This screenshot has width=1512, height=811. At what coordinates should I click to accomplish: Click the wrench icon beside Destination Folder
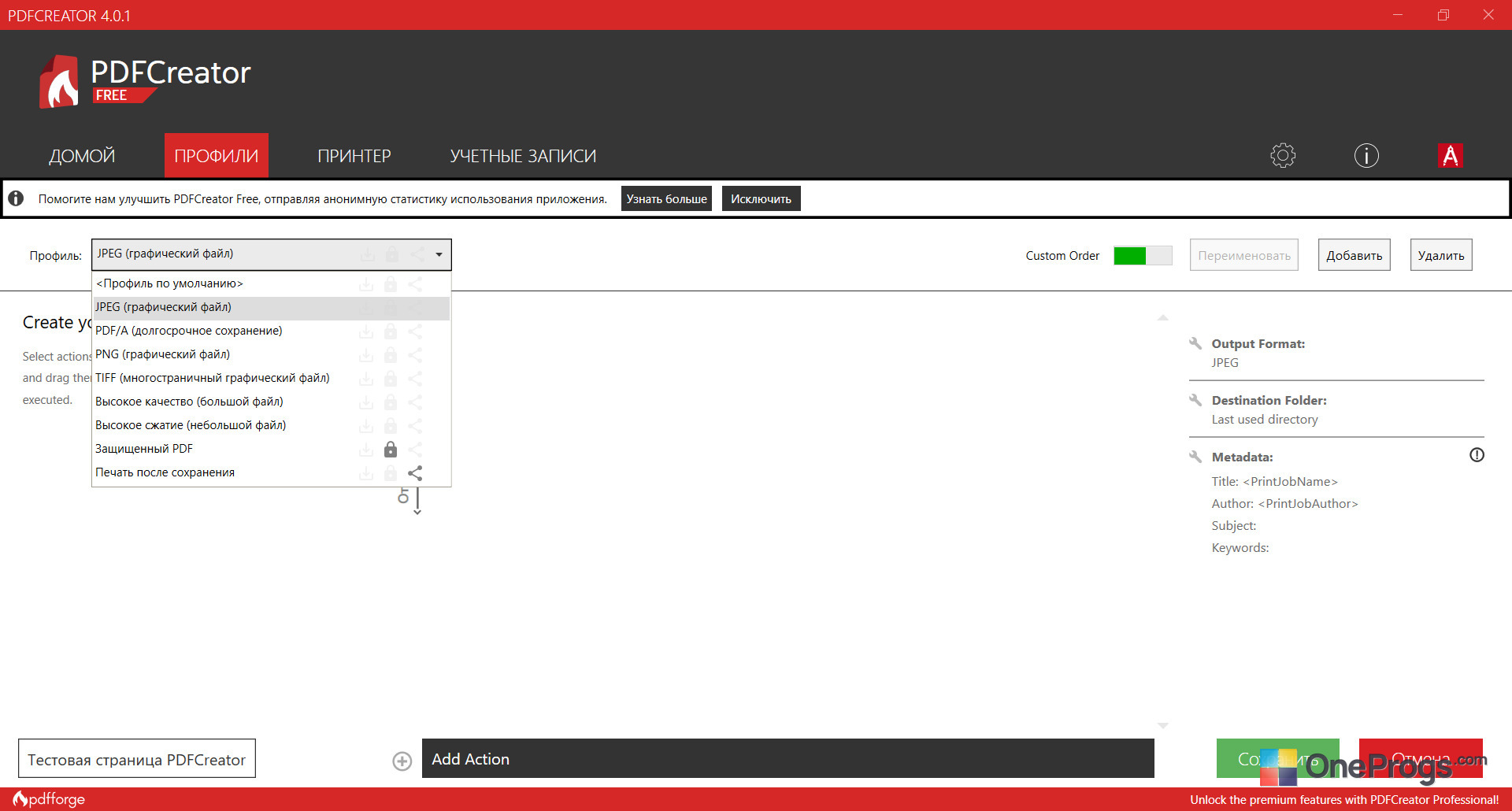[x=1195, y=400]
